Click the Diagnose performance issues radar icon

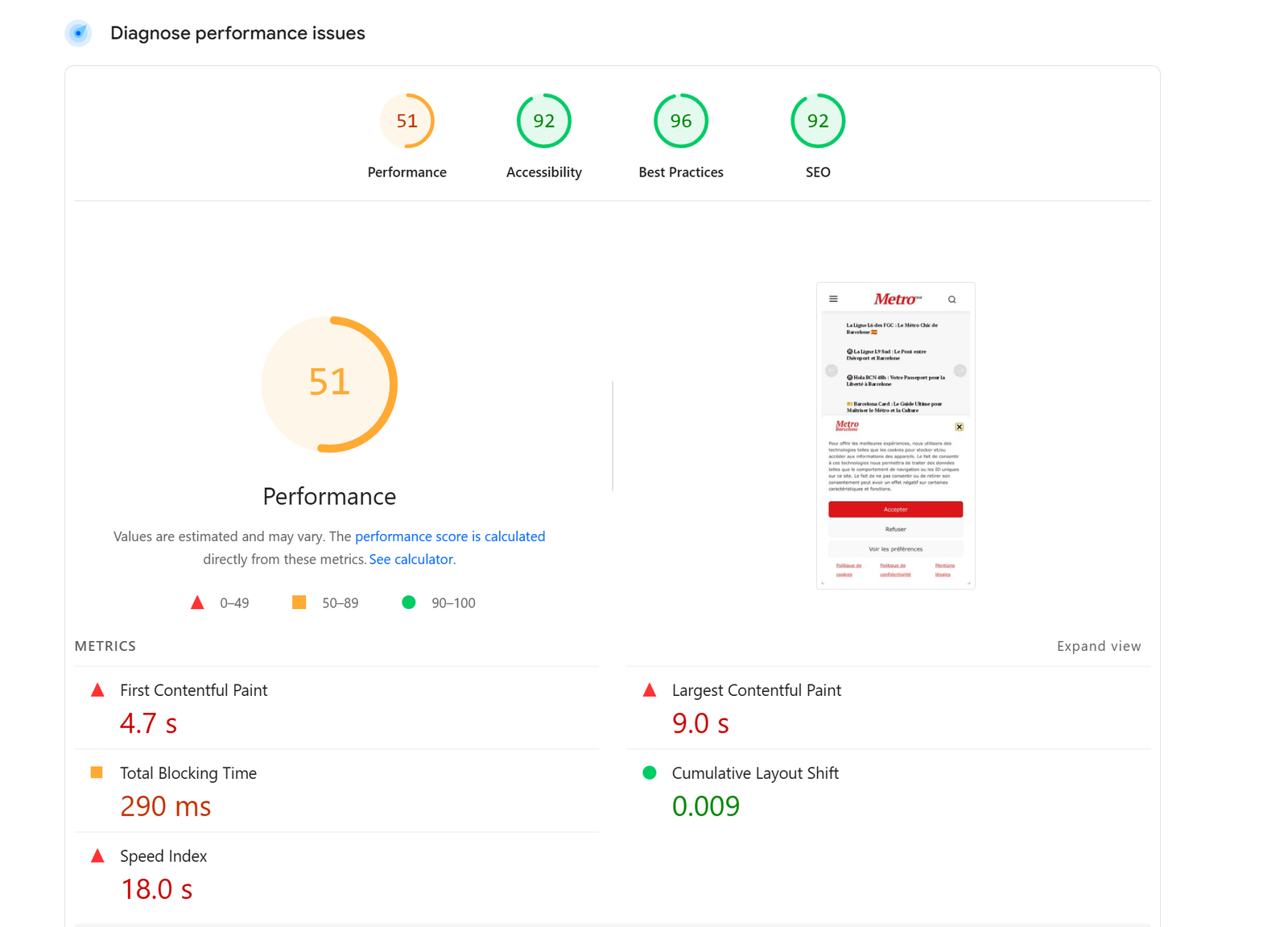click(78, 33)
